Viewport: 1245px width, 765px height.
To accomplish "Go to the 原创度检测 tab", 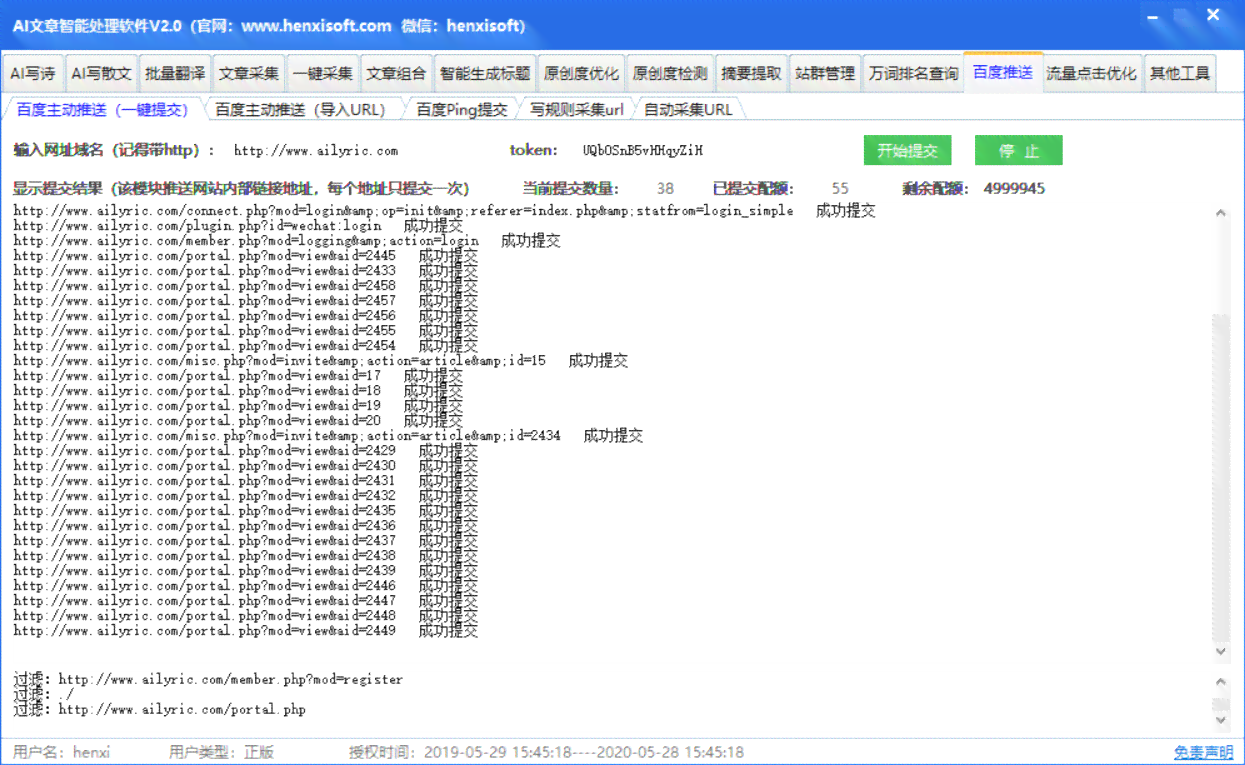I will (x=670, y=73).
